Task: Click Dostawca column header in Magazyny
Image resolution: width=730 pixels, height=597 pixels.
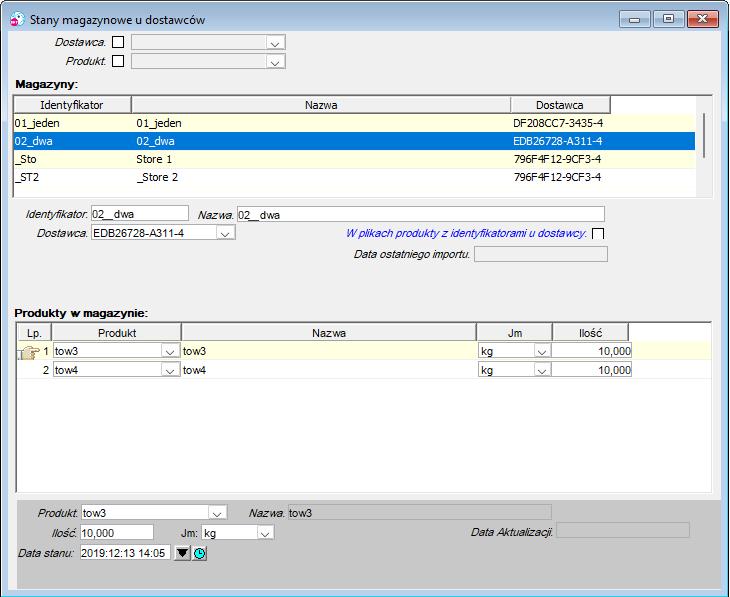Action: (x=560, y=105)
